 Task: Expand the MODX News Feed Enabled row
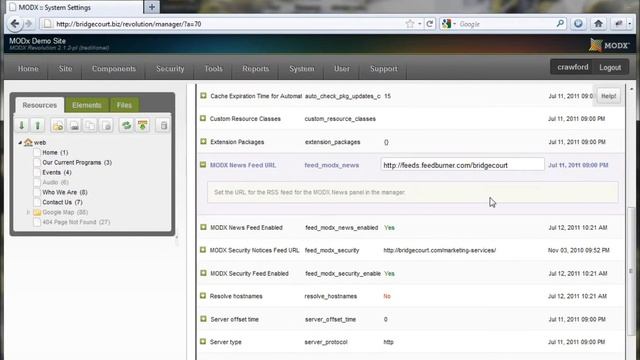tap(203, 227)
